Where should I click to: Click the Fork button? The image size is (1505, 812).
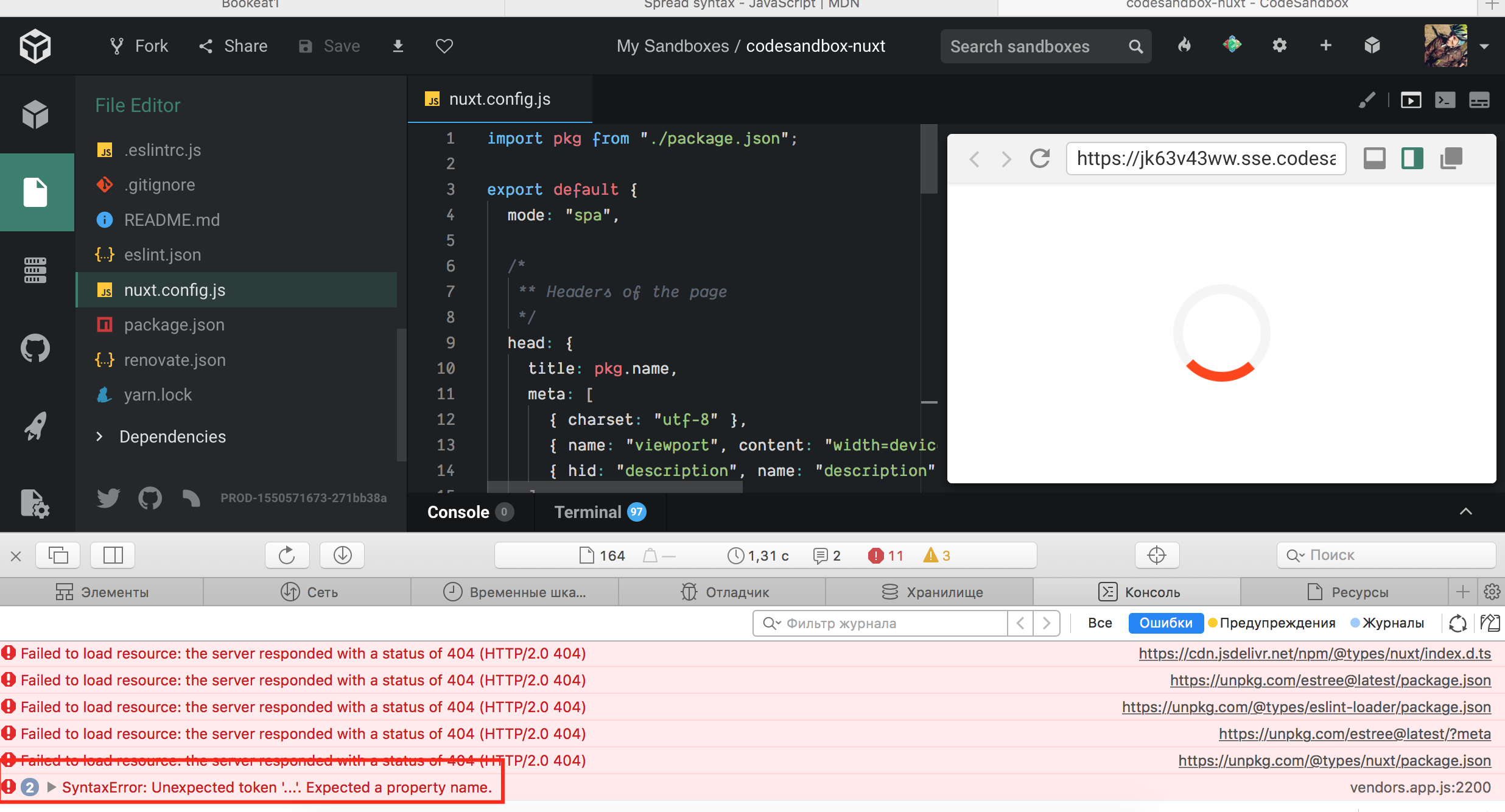point(139,46)
